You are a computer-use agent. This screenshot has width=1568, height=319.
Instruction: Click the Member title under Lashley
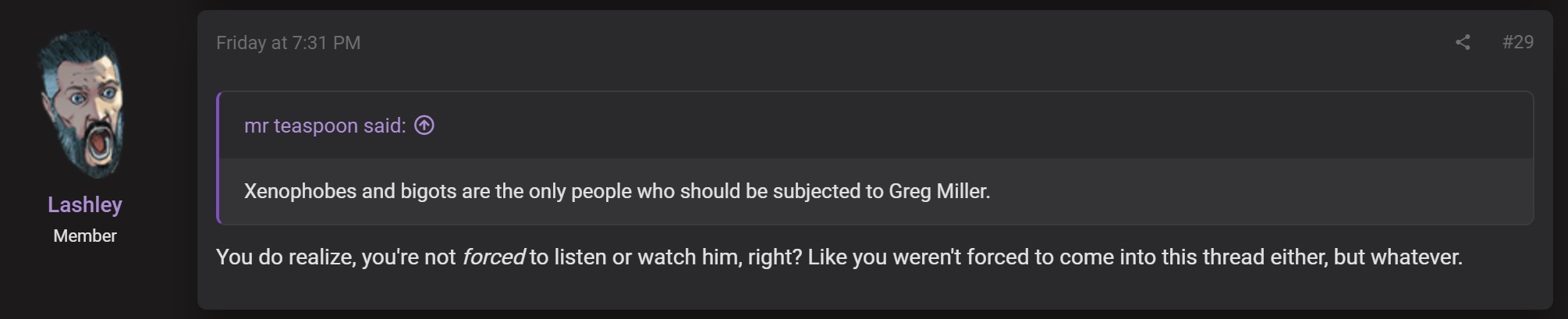(85, 236)
